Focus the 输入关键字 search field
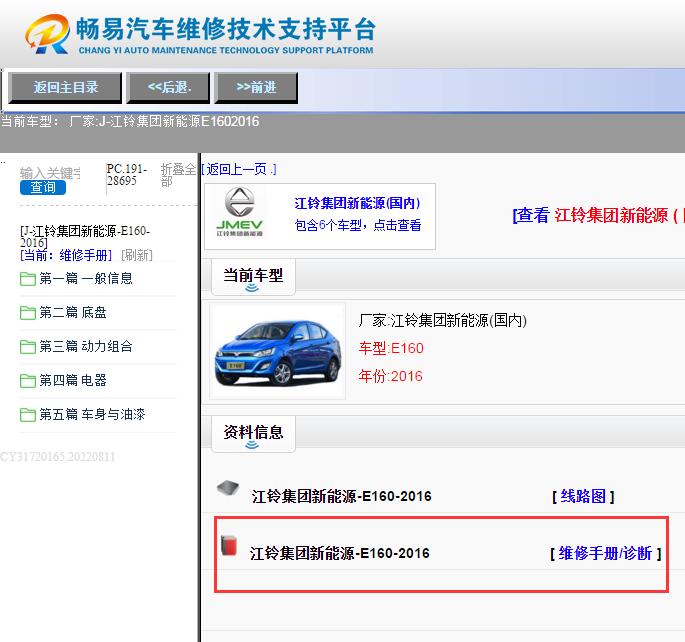The image size is (685, 642). [50, 173]
